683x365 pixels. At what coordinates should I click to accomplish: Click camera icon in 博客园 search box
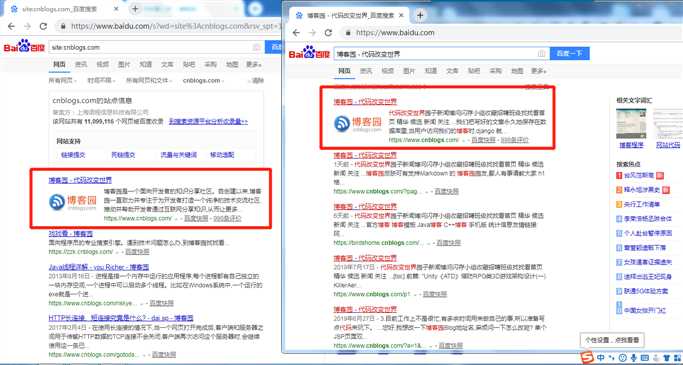click(541, 54)
